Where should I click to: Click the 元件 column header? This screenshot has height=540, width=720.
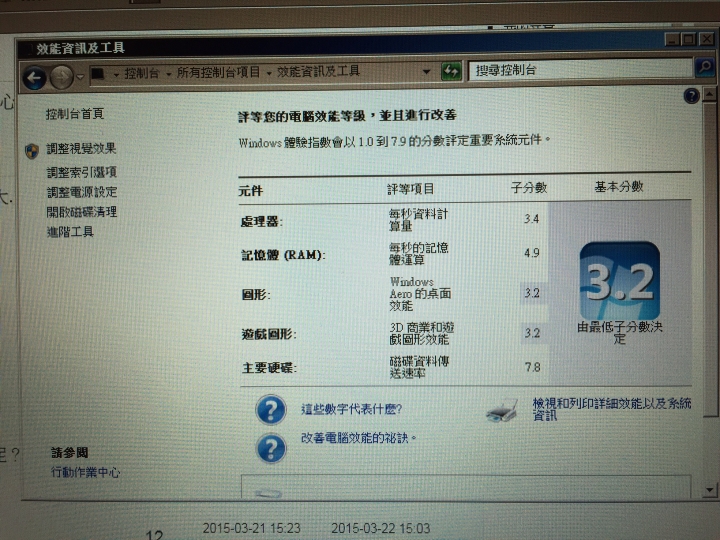coord(251,191)
